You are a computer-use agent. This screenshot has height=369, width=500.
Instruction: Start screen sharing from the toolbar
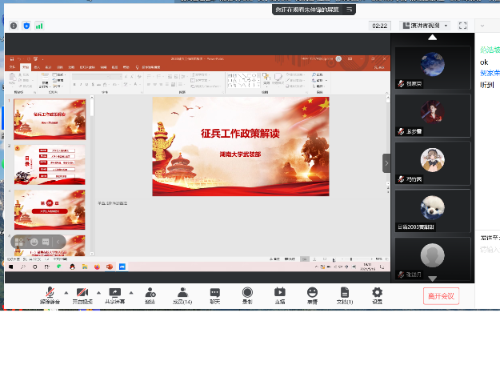click(115, 295)
